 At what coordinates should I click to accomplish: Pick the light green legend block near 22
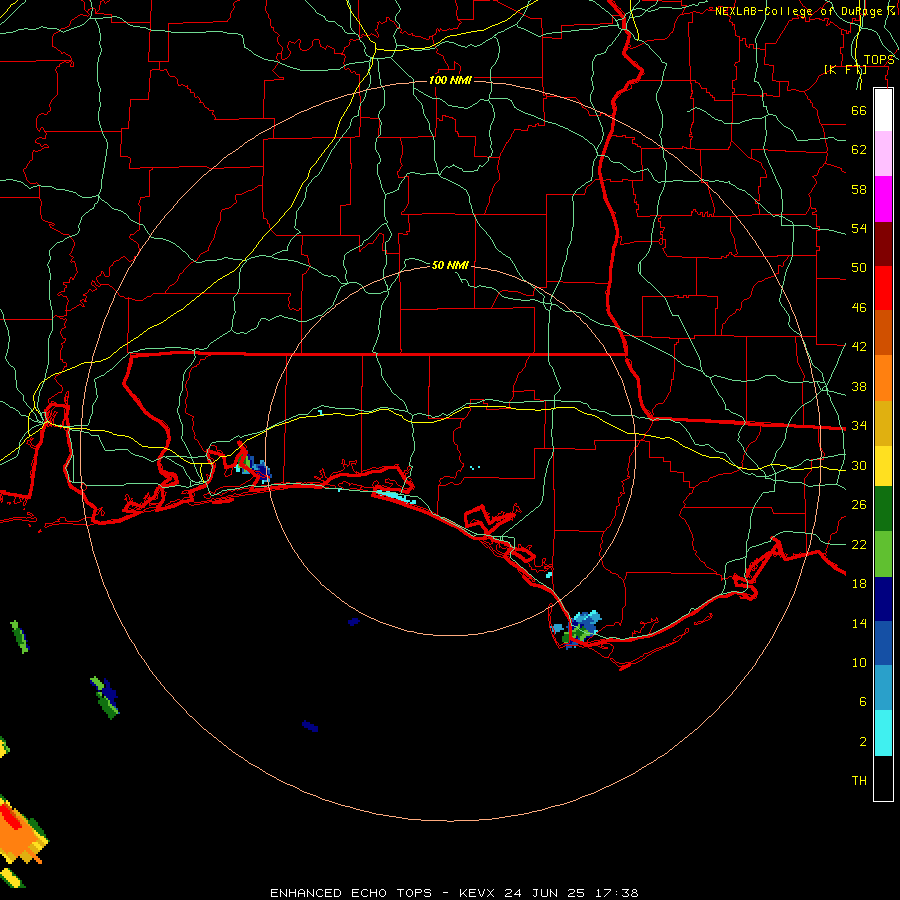point(883,554)
